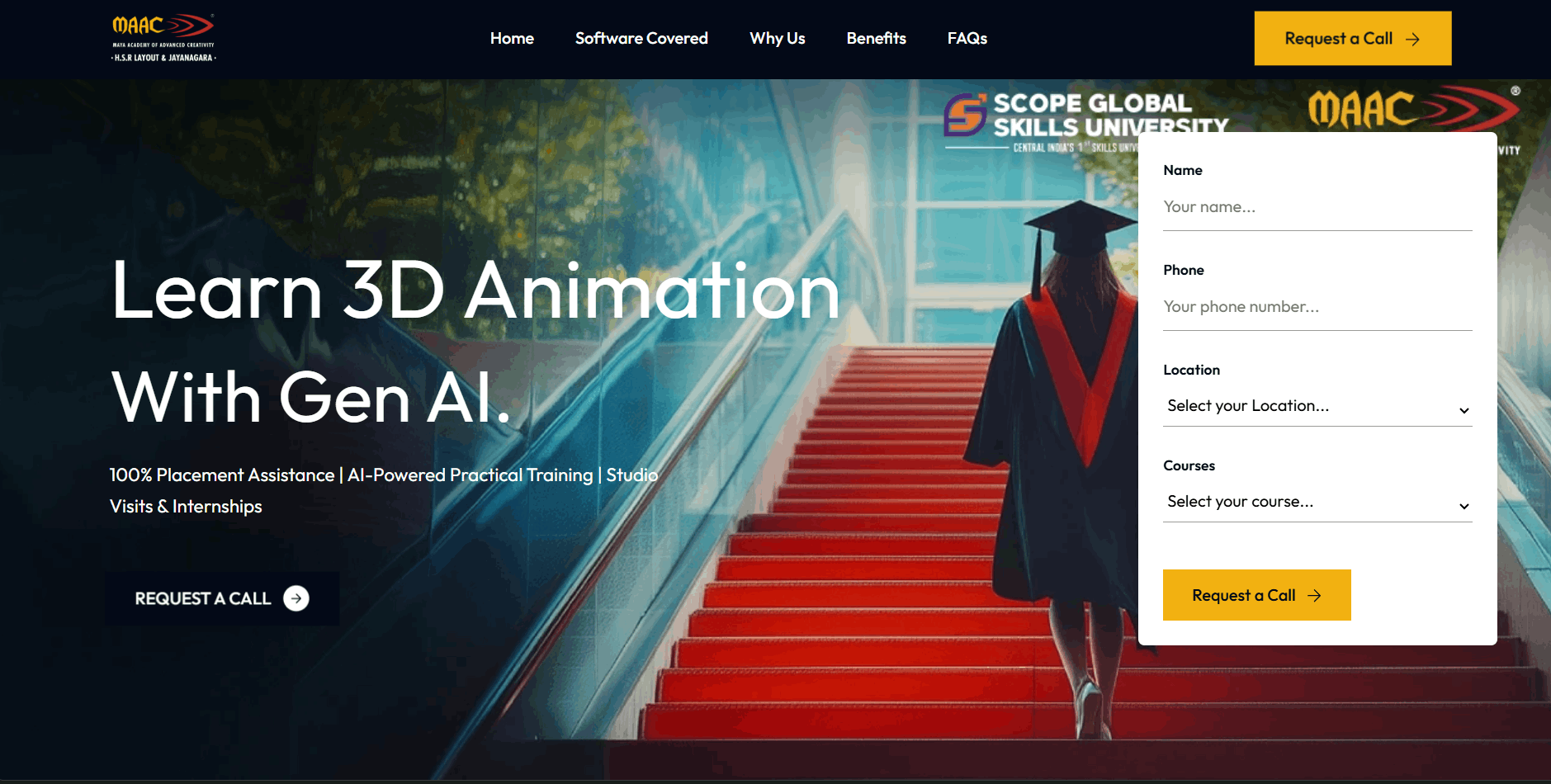Viewport: 1551px width, 784px height.
Task: Click the circled arrow icon beside REQUEST A CALL
Action: pos(296,598)
